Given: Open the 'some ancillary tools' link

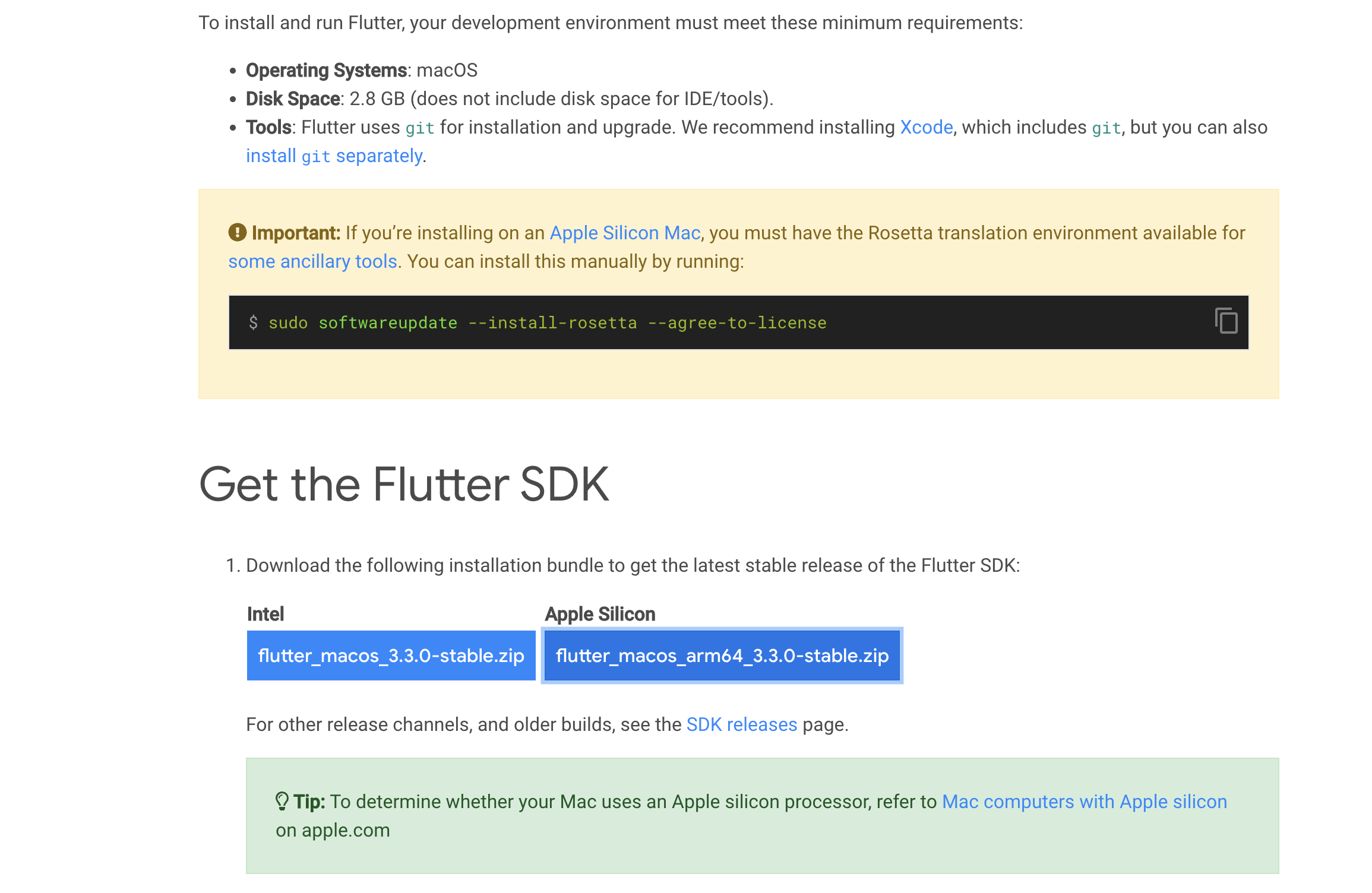Looking at the screenshot, I should point(312,261).
